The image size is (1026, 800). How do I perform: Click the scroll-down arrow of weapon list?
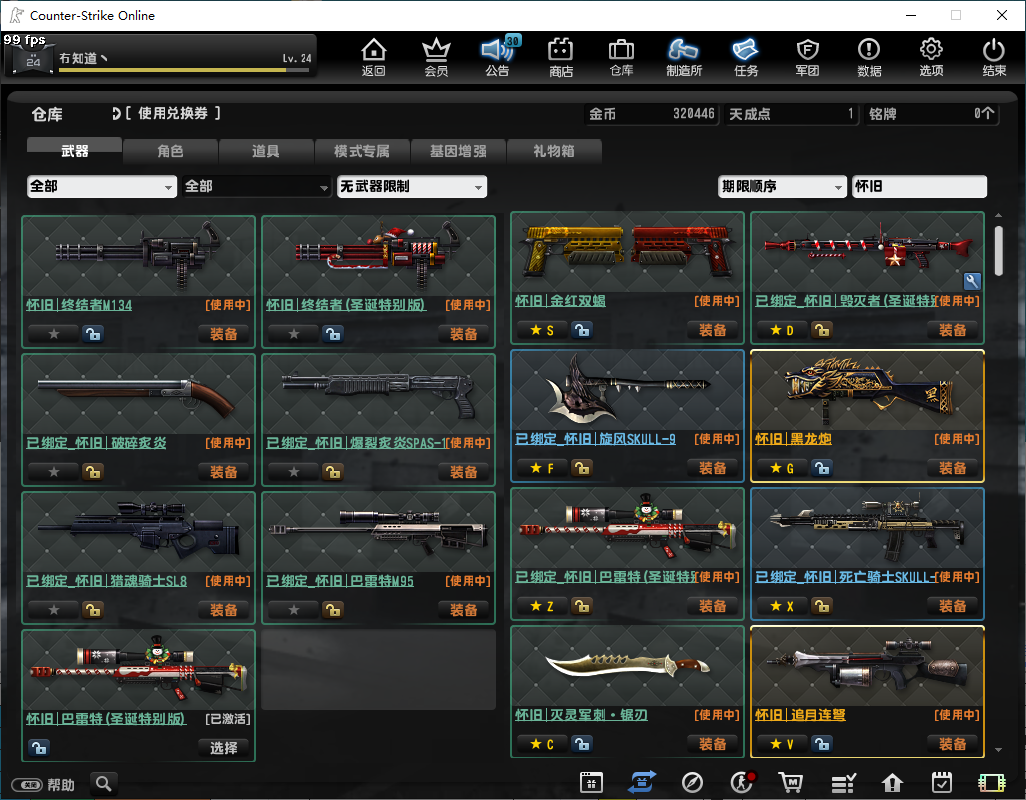[999, 750]
